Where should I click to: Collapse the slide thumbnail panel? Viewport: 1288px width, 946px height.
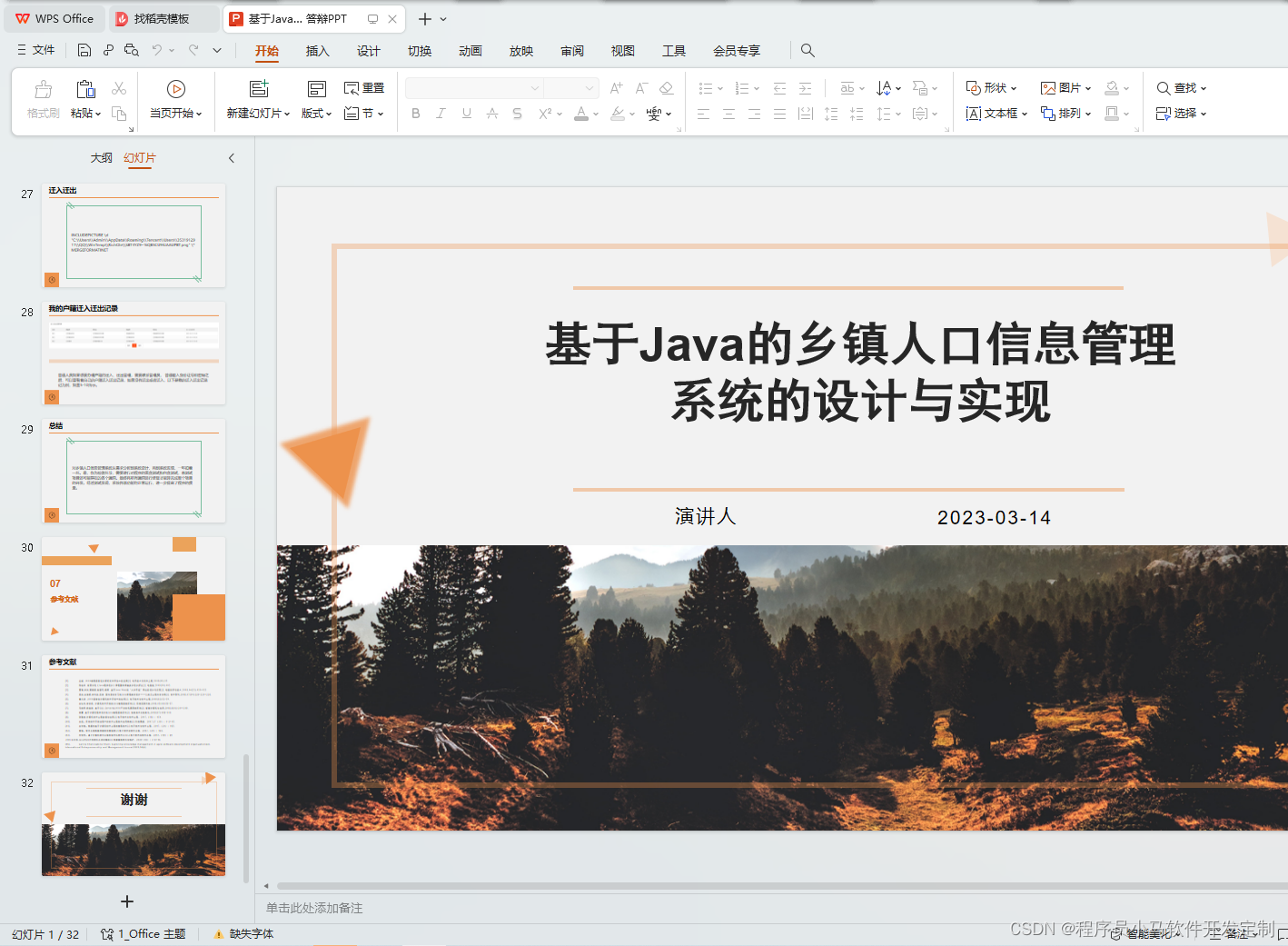pos(232,157)
